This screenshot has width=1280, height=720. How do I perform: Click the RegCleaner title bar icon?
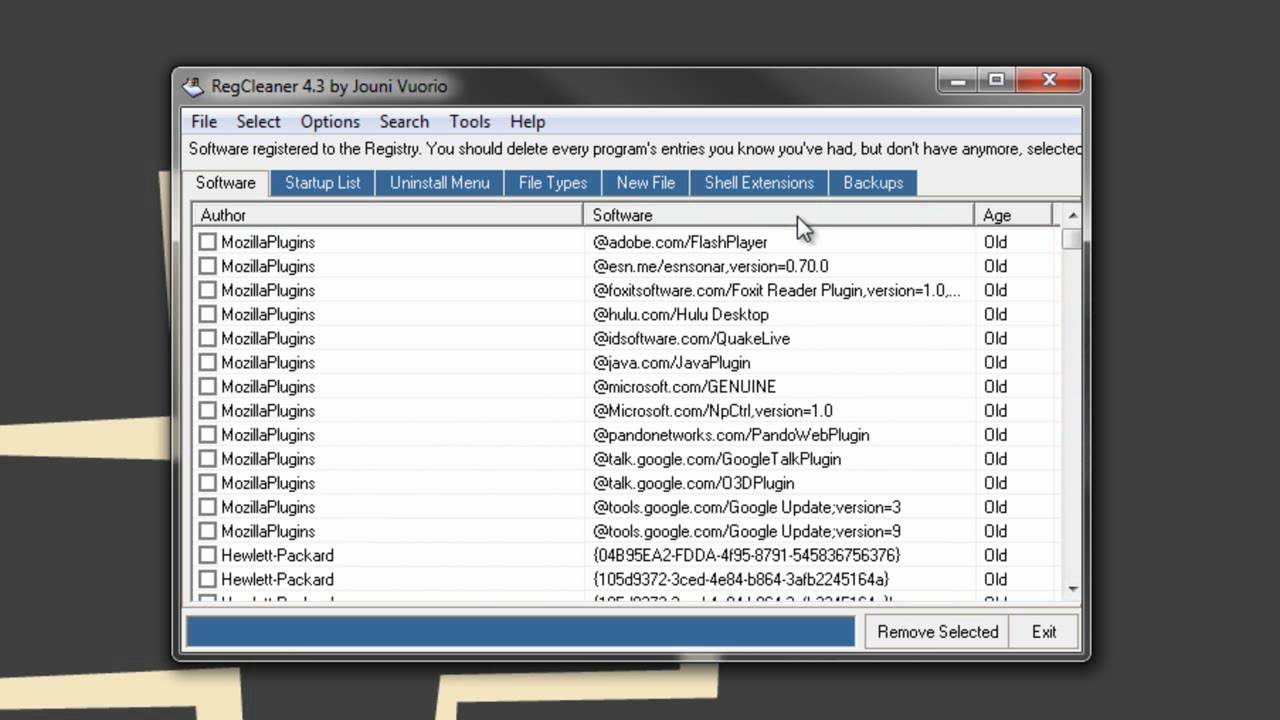[193, 86]
